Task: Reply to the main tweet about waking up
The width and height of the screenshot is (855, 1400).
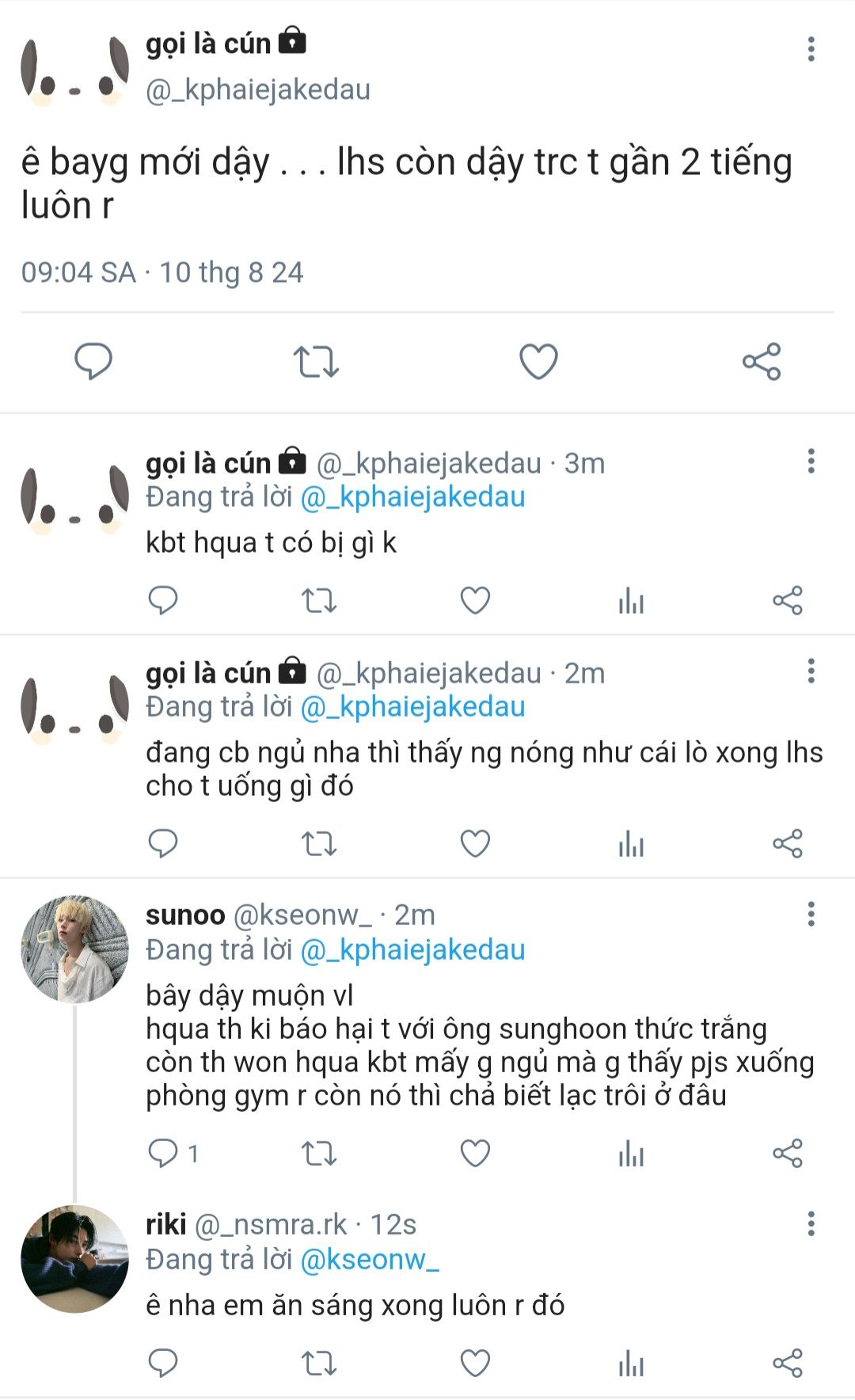Action: point(93,362)
